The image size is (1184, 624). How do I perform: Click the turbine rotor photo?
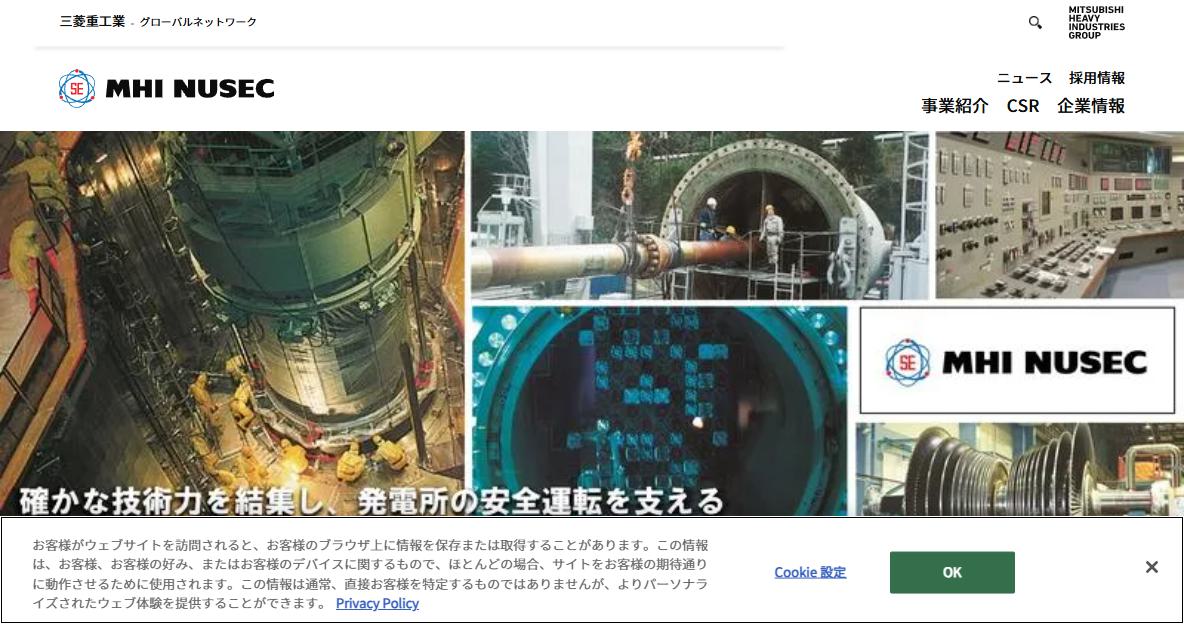1019,469
